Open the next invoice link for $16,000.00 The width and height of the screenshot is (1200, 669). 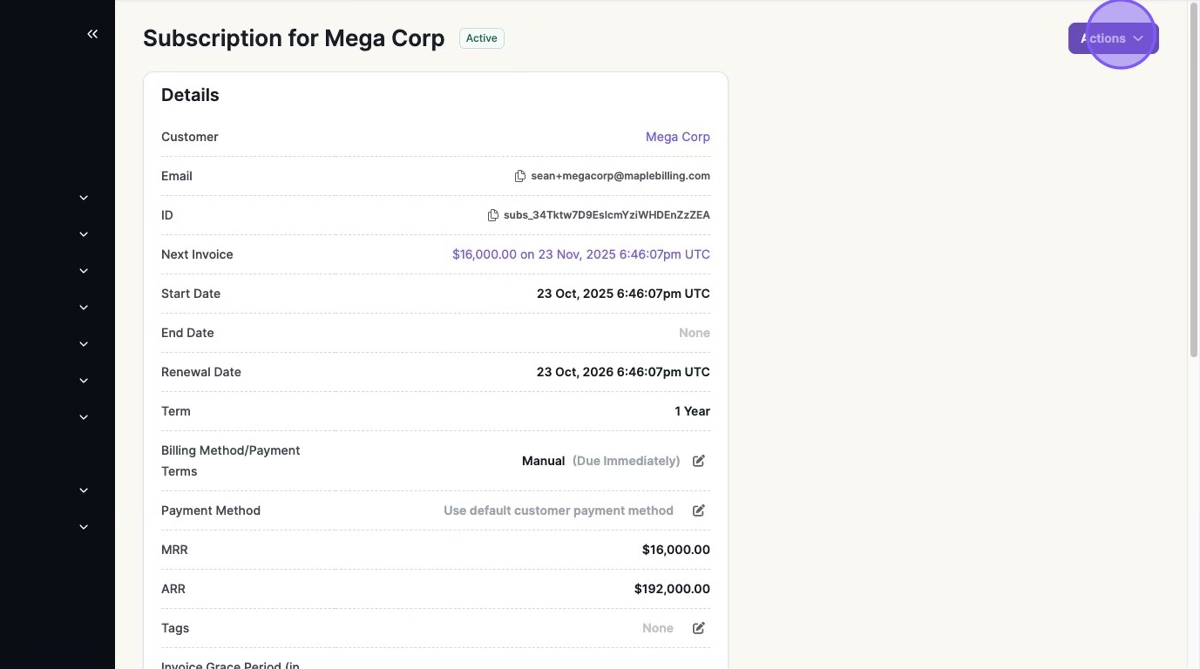pos(581,254)
